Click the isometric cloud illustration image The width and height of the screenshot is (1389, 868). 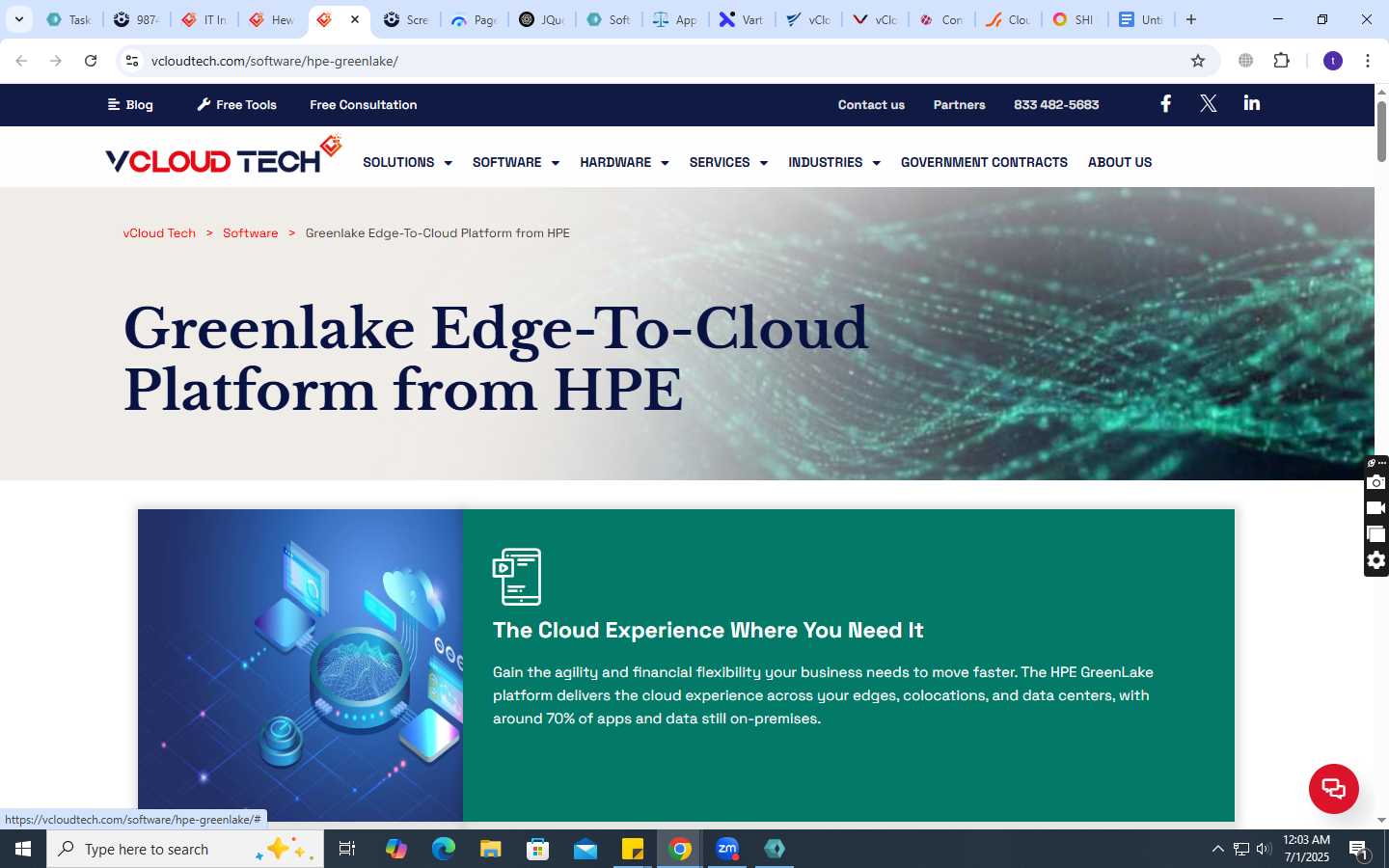point(300,665)
